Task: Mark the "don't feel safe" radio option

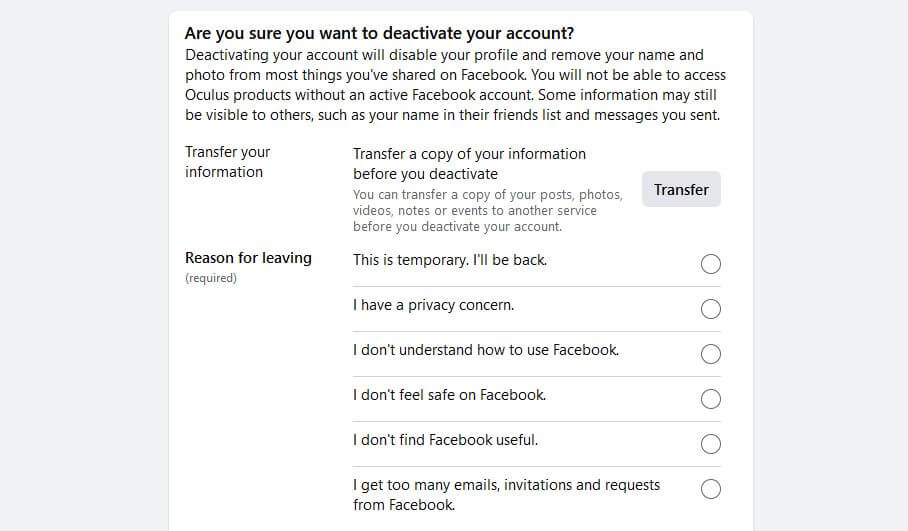Action: click(x=711, y=399)
